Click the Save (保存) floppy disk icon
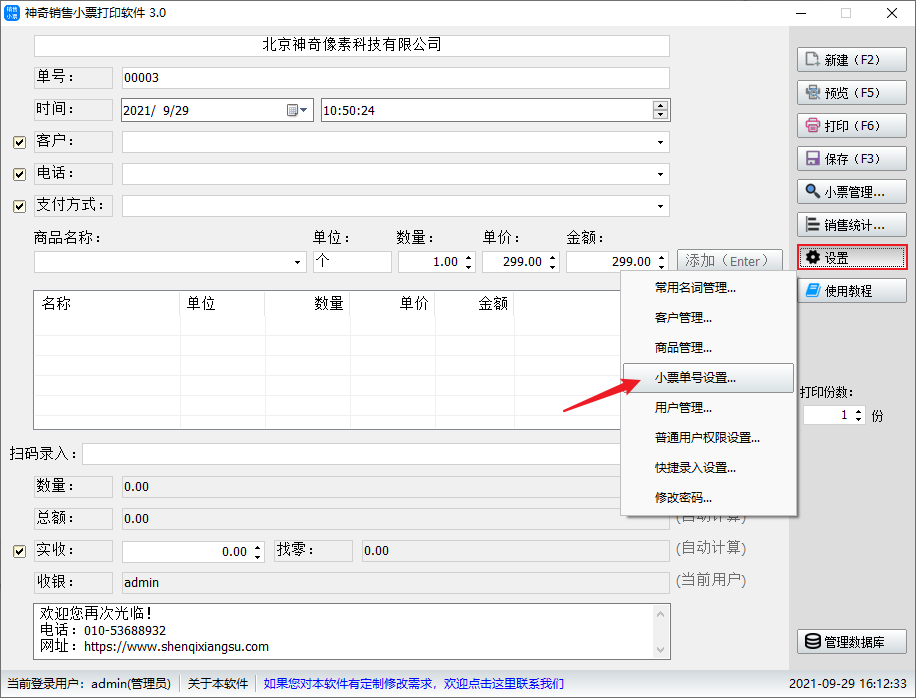The width and height of the screenshot is (916, 698). tap(812, 159)
